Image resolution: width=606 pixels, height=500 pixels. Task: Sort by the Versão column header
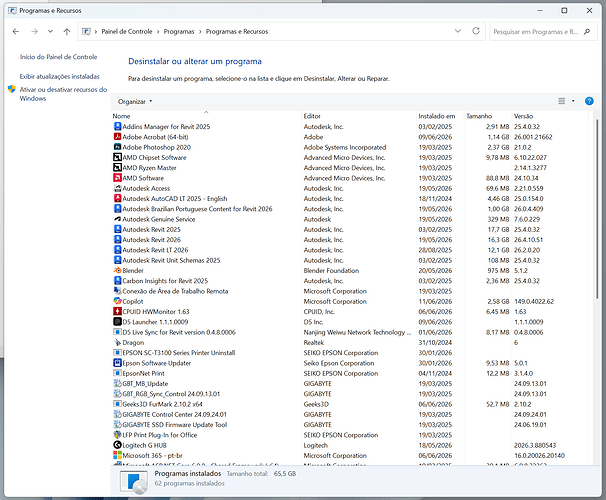(x=550, y=116)
